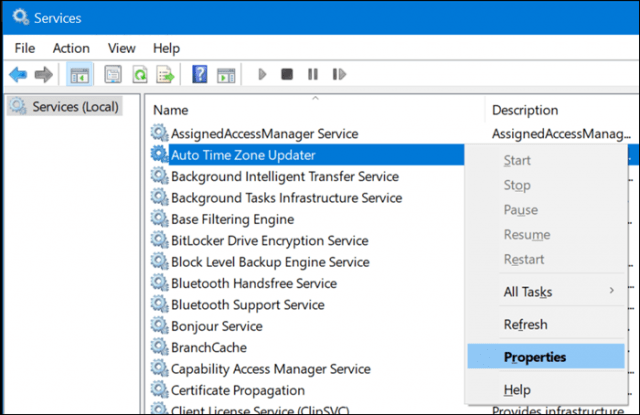640x415 pixels.
Task: Select Capability Access Manager Service
Action: pos(270,368)
